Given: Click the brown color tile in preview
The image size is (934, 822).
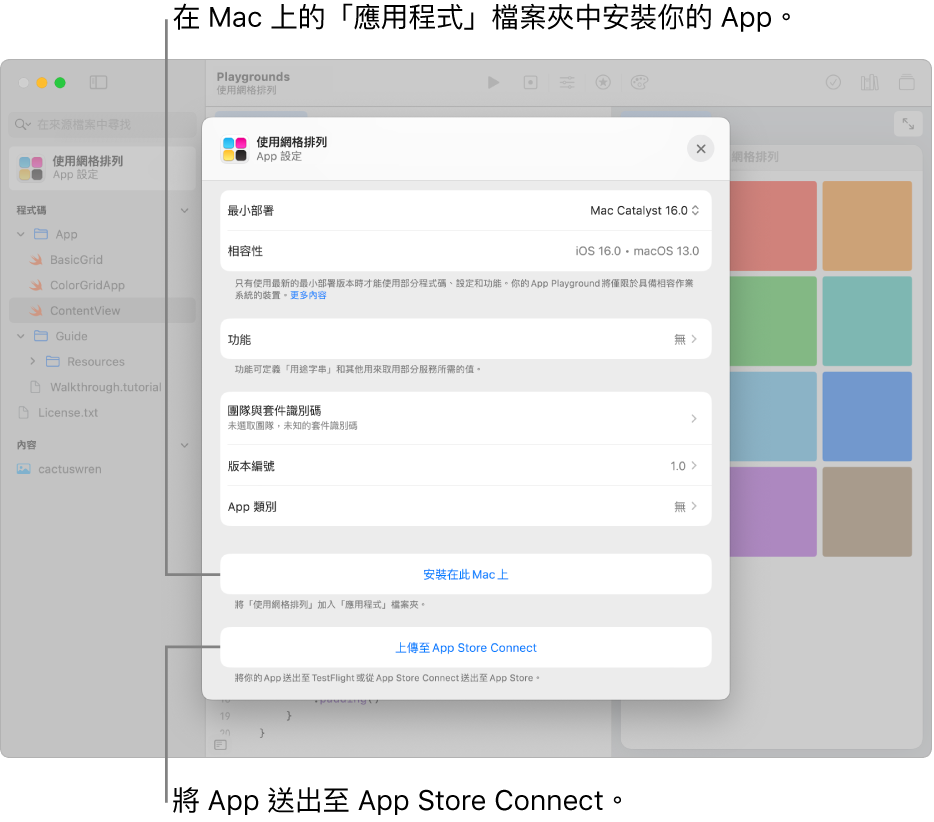Looking at the screenshot, I should [x=867, y=512].
